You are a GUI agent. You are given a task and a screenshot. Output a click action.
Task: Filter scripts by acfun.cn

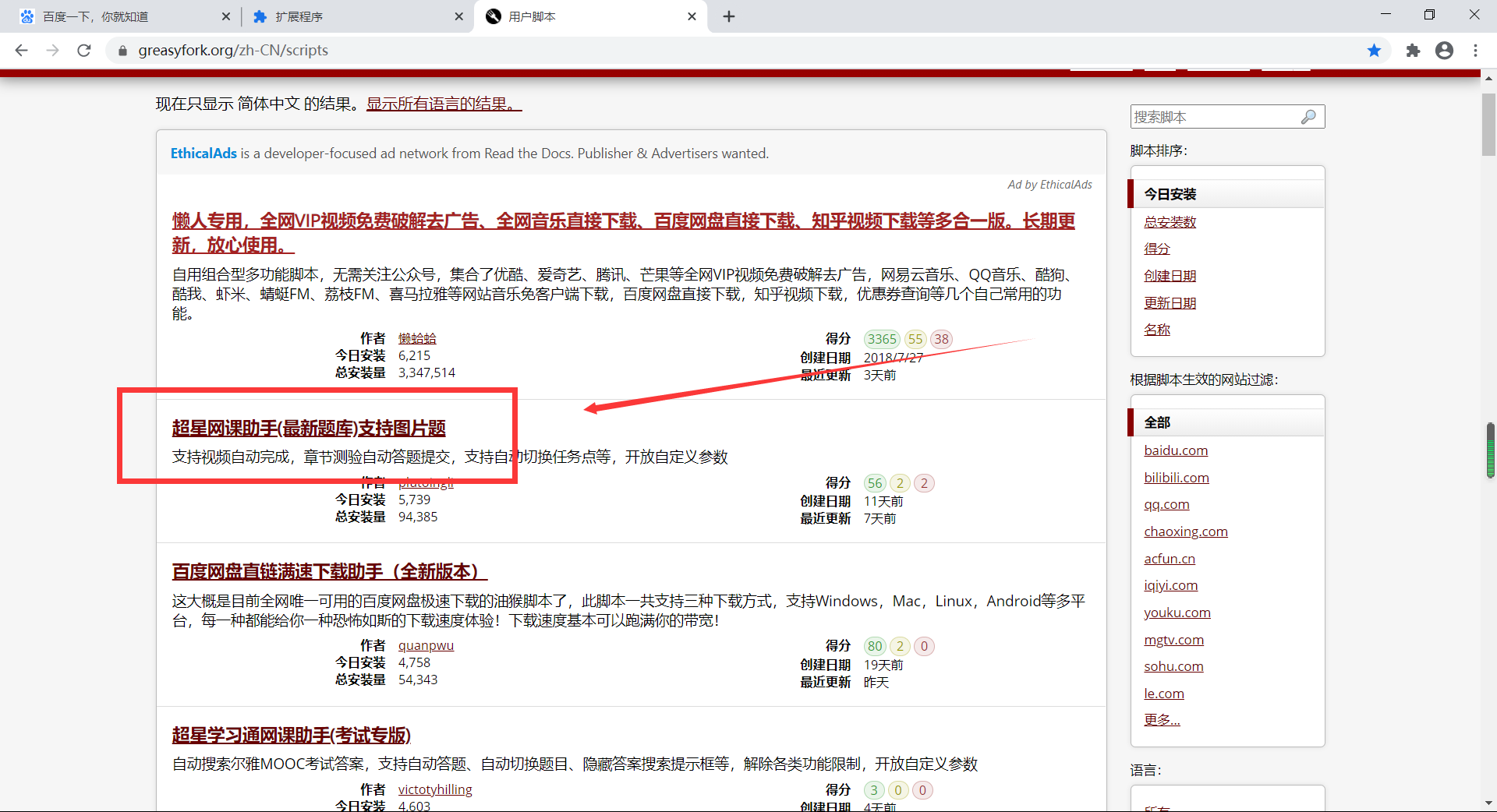1170,559
